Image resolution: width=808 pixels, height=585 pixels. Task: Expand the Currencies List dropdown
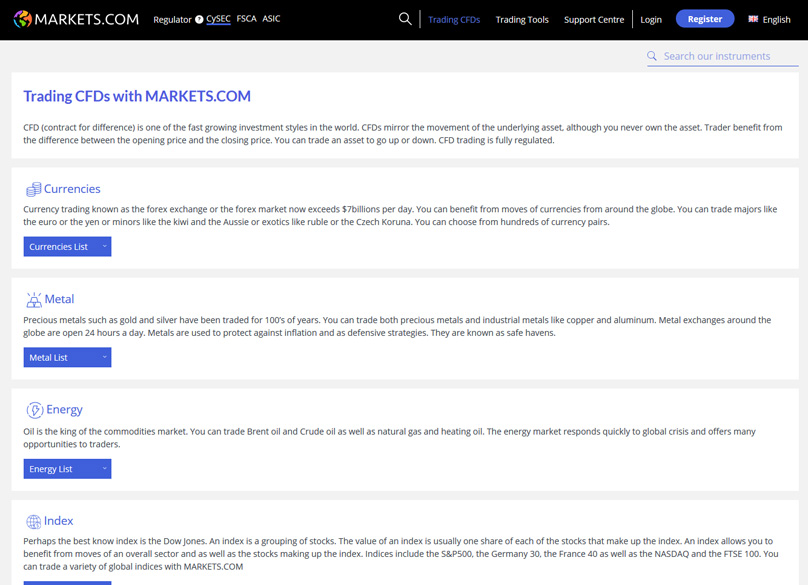tap(67, 247)
